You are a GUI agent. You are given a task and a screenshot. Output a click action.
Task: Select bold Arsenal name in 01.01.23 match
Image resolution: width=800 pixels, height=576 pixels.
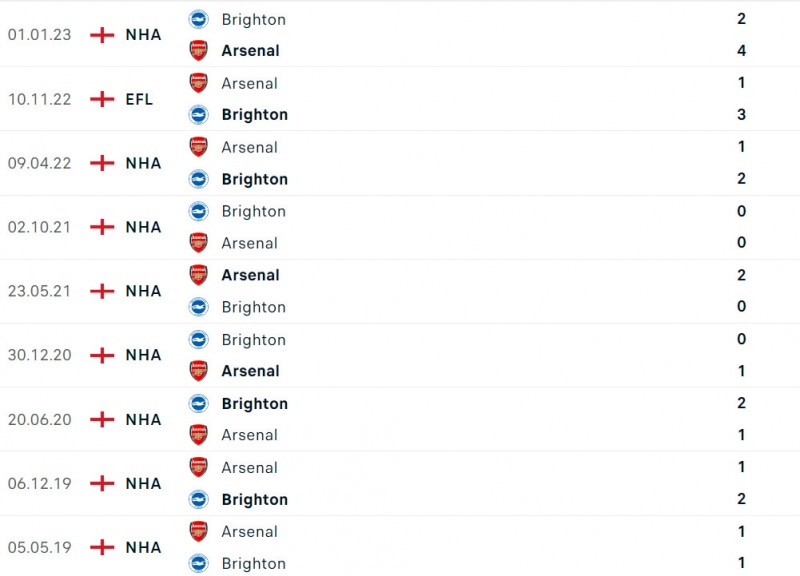click(250, 50)
